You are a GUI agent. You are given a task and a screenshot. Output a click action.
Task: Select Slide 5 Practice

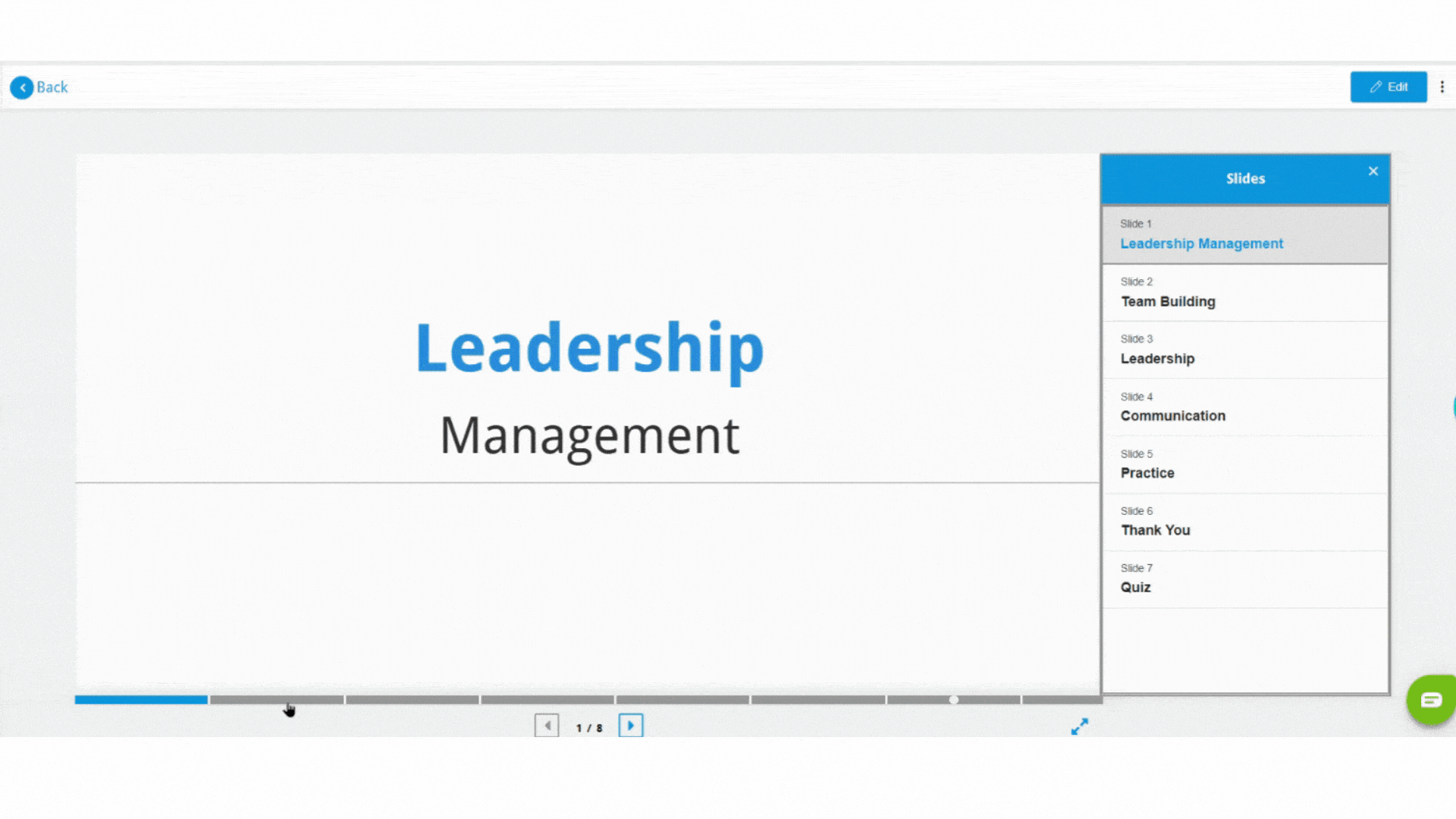pos(1245,464)
